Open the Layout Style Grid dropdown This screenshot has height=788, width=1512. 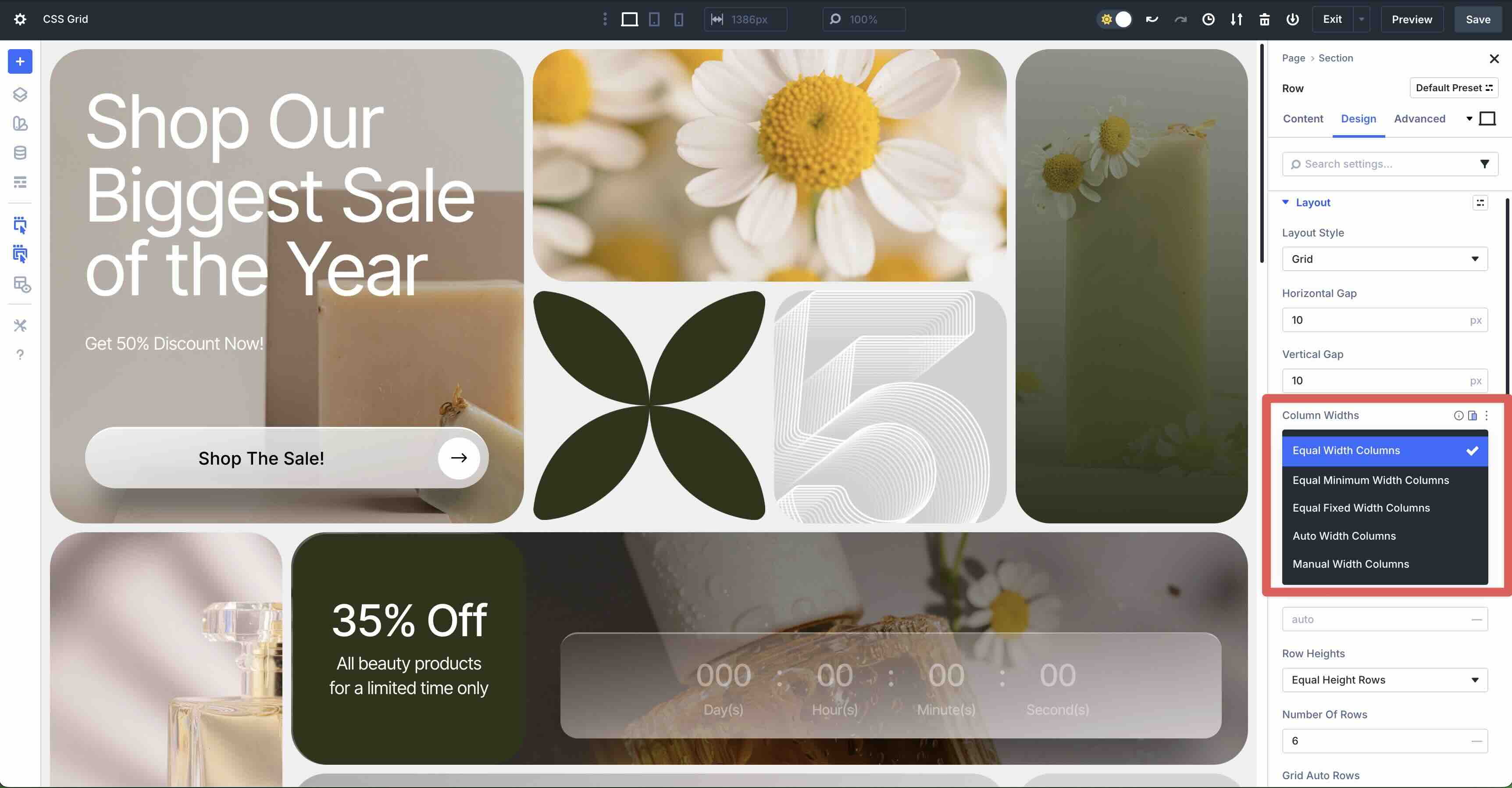1384,259
